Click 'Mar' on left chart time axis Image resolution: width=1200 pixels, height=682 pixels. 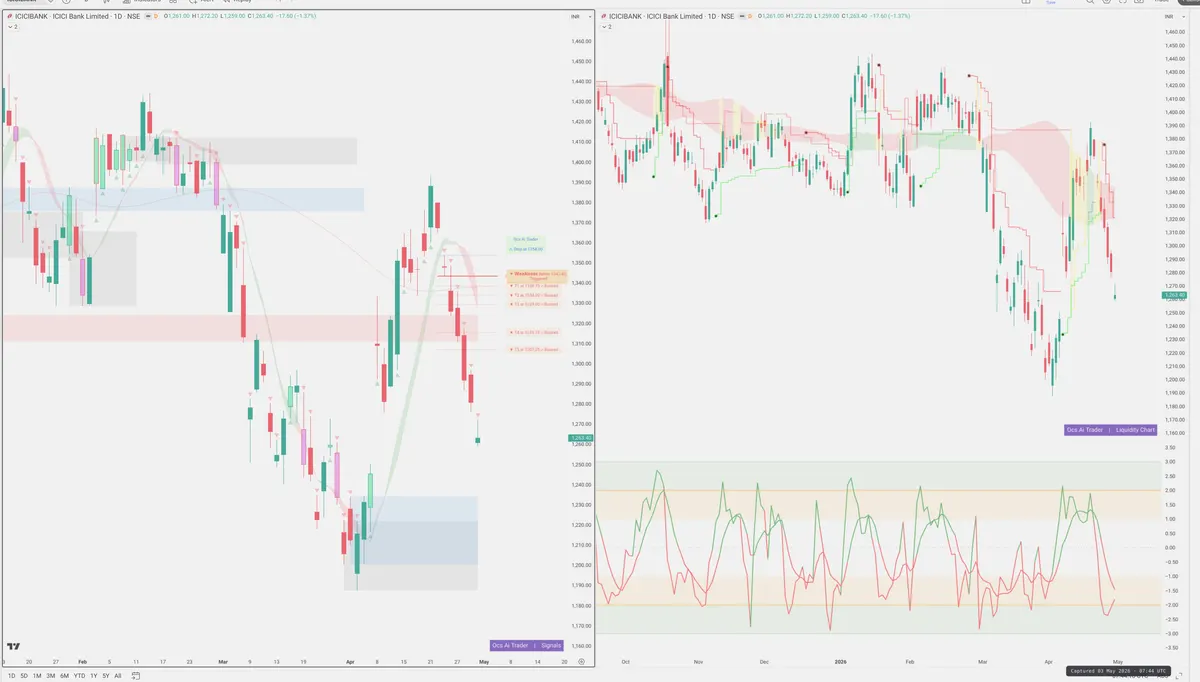[x=223, y=662]
